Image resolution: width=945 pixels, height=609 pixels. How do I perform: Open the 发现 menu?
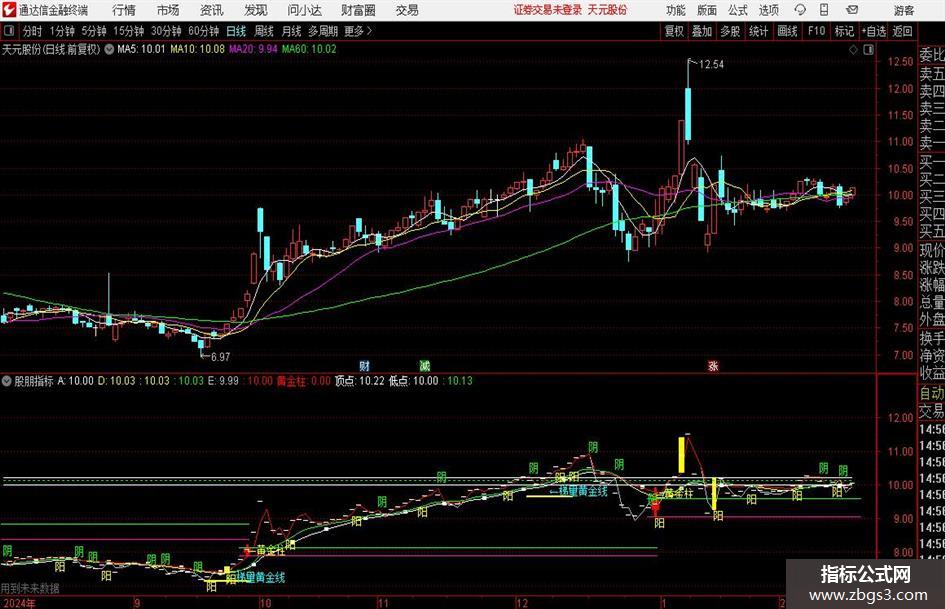256,10
